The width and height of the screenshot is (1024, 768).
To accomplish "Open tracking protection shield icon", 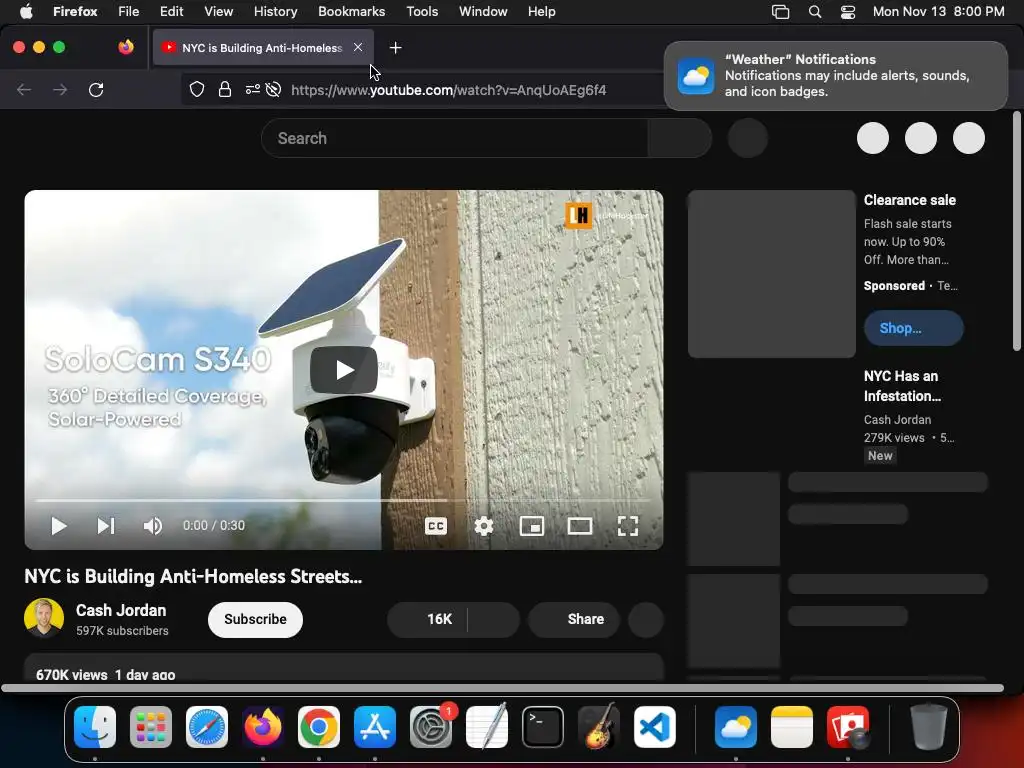I will click(197, 89).
